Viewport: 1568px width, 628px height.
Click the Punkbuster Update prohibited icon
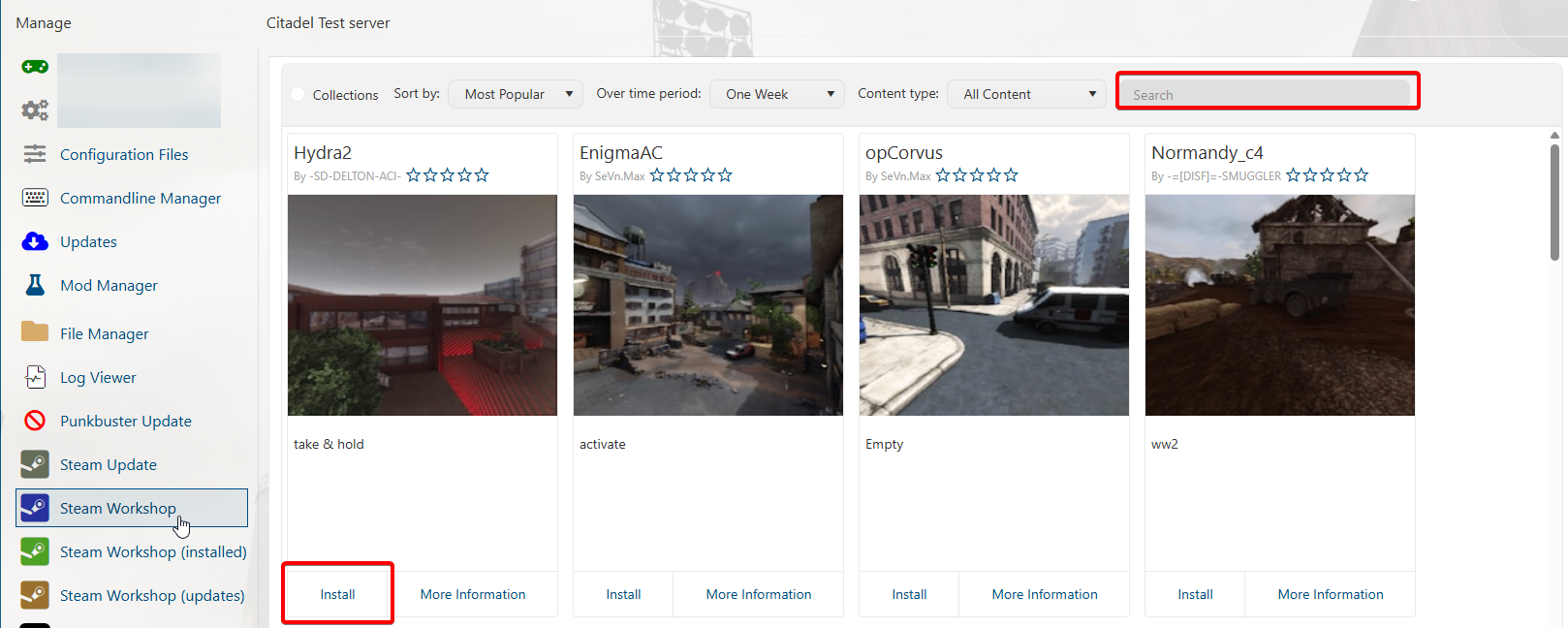pos(35,421)
